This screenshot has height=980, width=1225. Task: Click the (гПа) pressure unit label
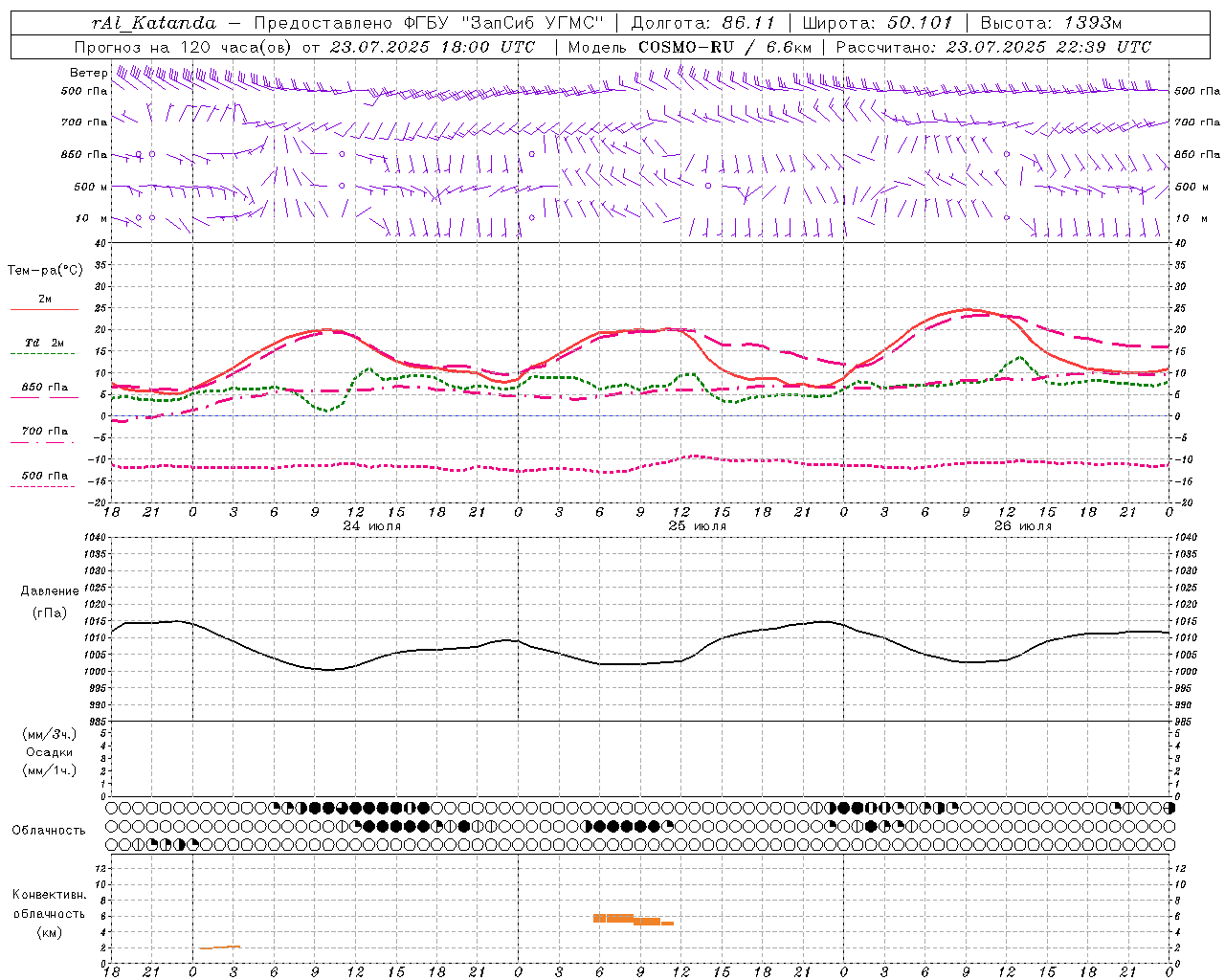pyautogui.click(x=50, y=613)
